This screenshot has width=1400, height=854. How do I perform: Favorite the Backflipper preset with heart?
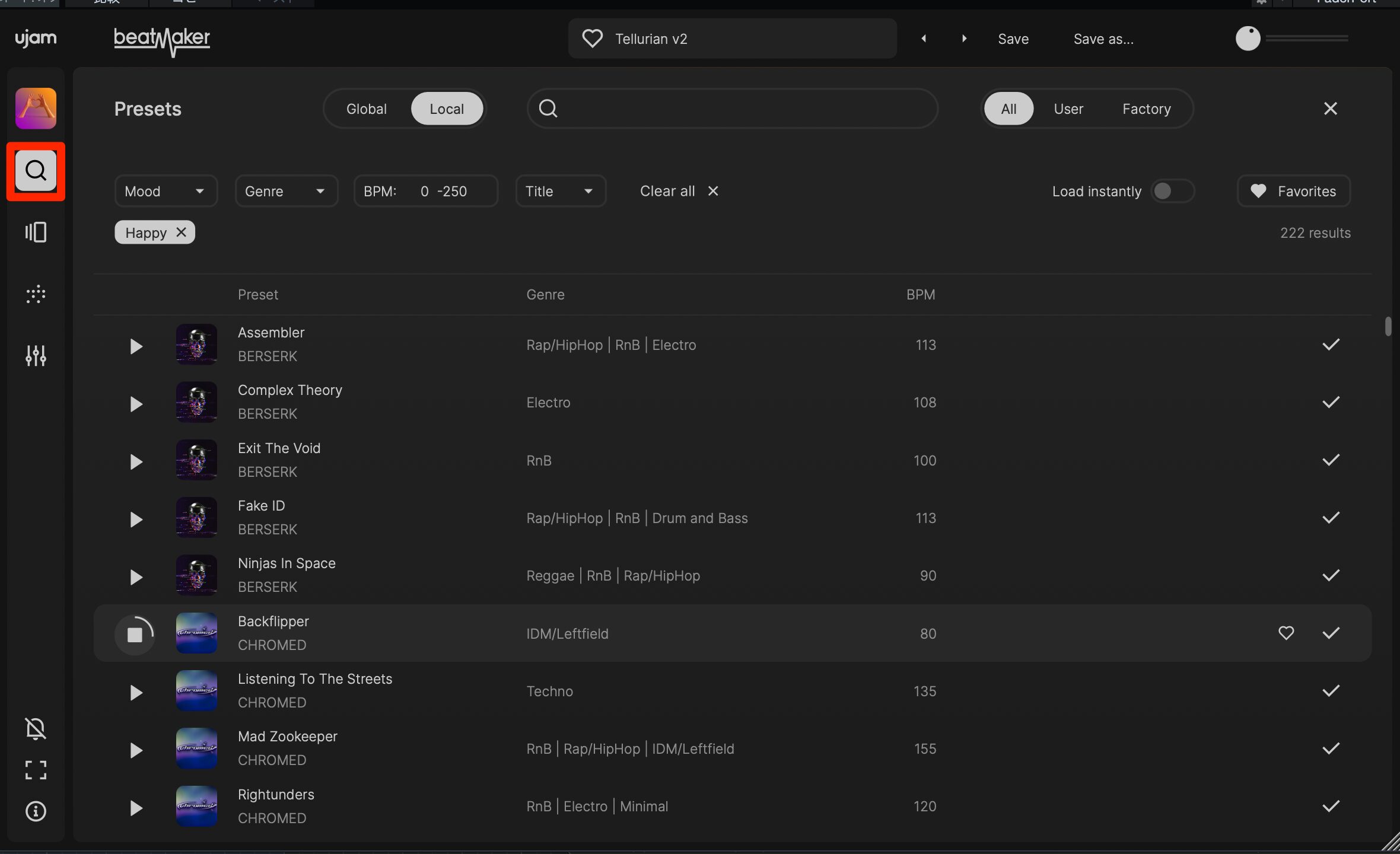pos(1286,633)
